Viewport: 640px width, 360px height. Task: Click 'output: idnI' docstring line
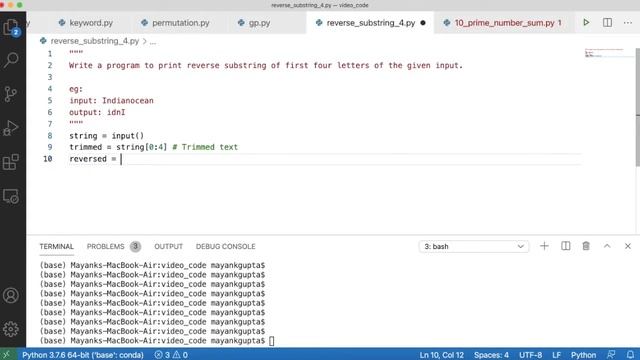pyautogui.click(x=97, y=112)
